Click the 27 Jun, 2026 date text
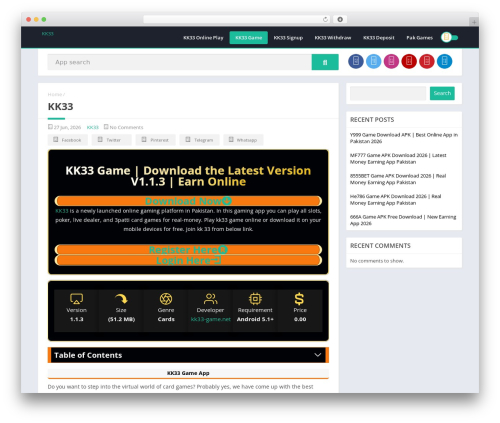500x423 pixels. tap(67, 127)
